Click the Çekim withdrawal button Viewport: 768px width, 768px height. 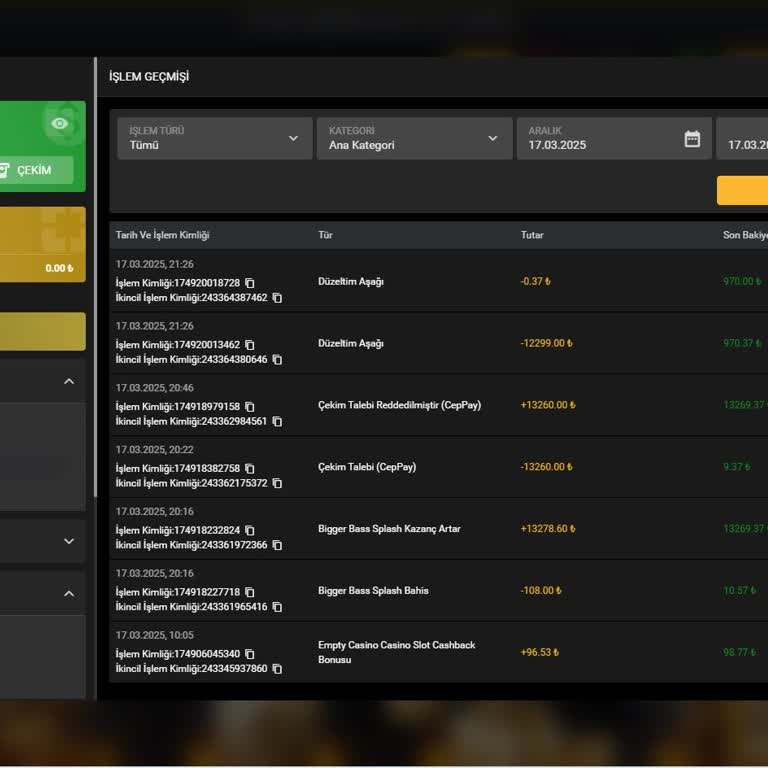pos(35,170)
